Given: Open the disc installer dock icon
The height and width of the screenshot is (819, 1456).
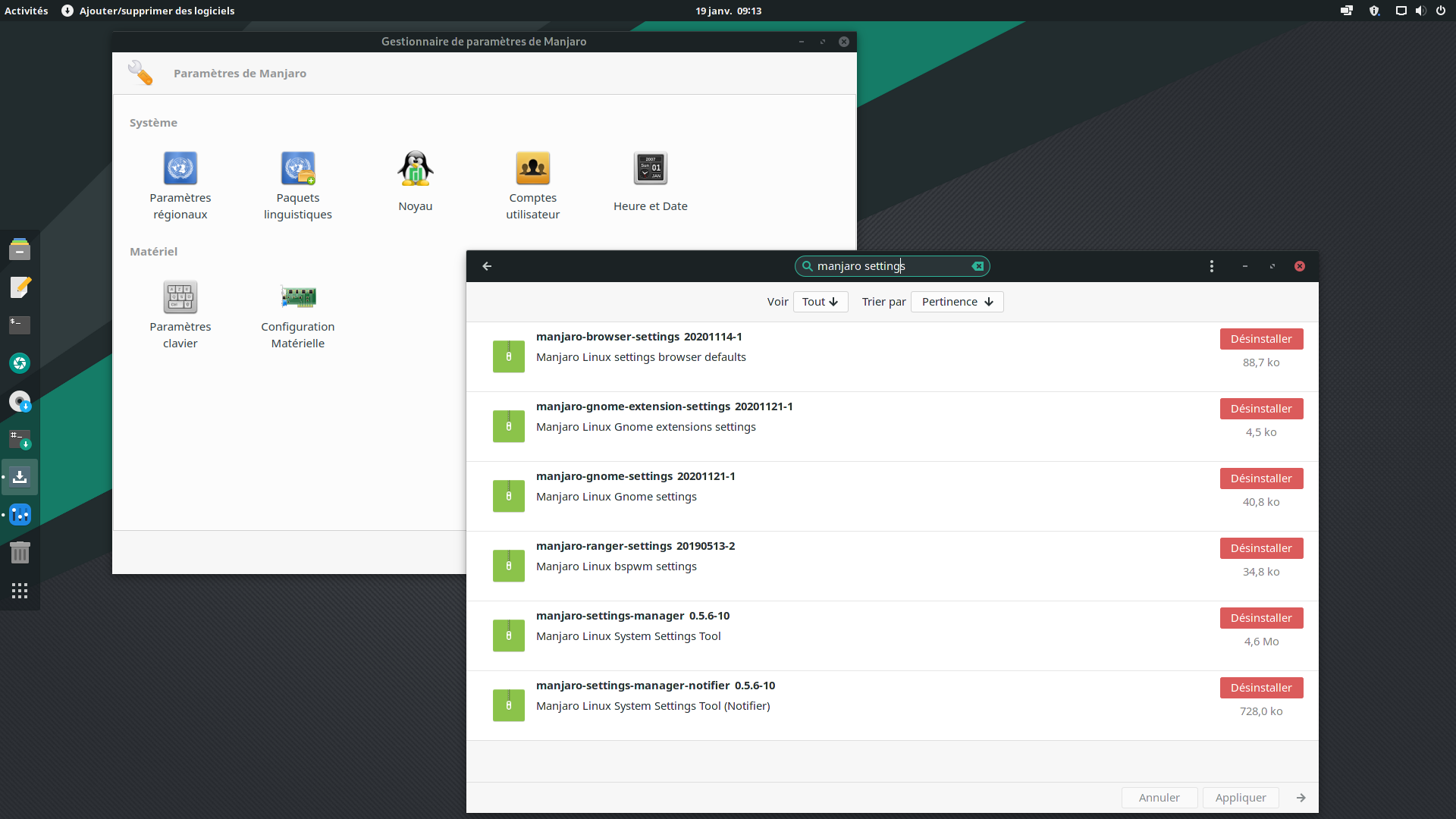Looking at the screenshot, I should [20, 401].
